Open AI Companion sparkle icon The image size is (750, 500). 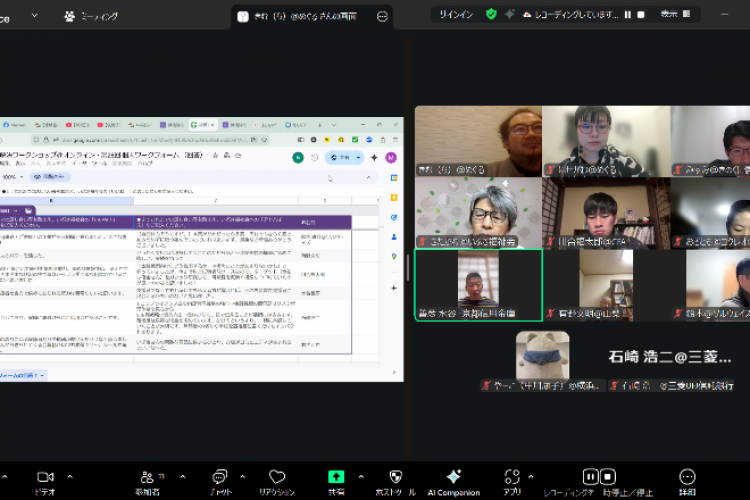(454, 477)
